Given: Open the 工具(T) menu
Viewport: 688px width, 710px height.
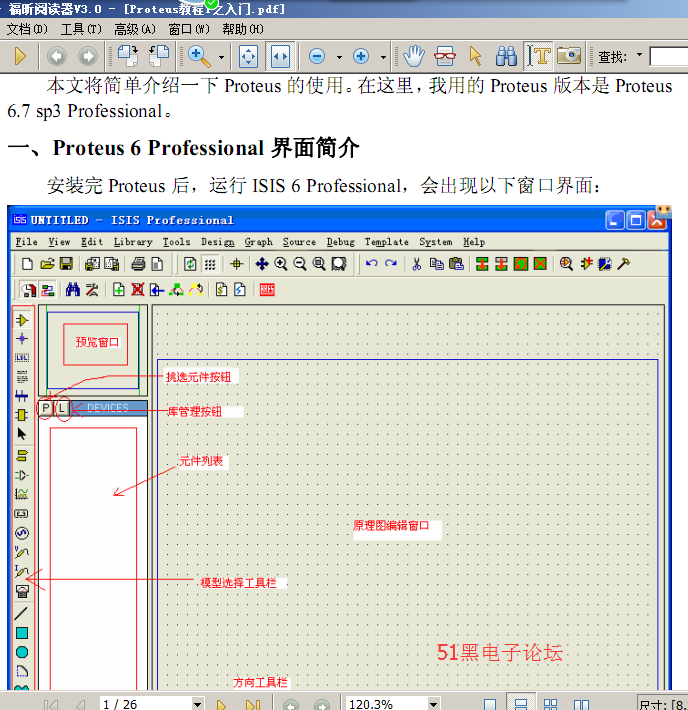Looking at the screenshot, I should tap(81, 29).
